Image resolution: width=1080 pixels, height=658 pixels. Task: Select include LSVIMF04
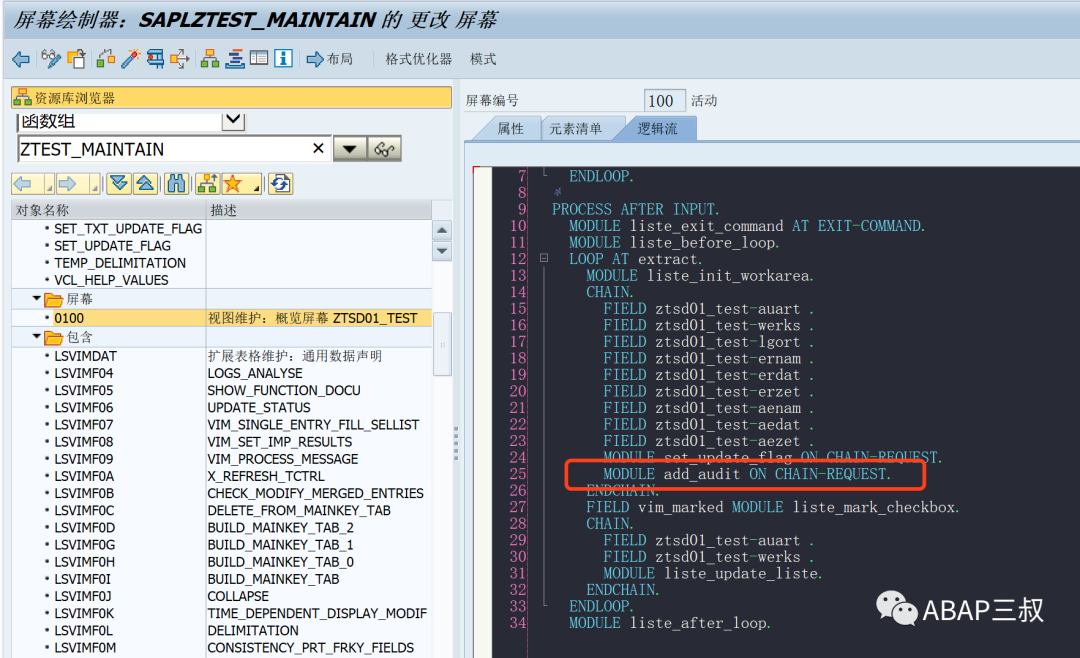coord(83,373)
